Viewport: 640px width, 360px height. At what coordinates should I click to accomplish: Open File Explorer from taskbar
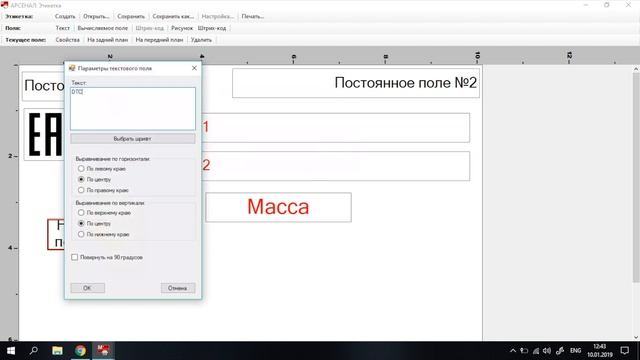click(x=57, y=351)
